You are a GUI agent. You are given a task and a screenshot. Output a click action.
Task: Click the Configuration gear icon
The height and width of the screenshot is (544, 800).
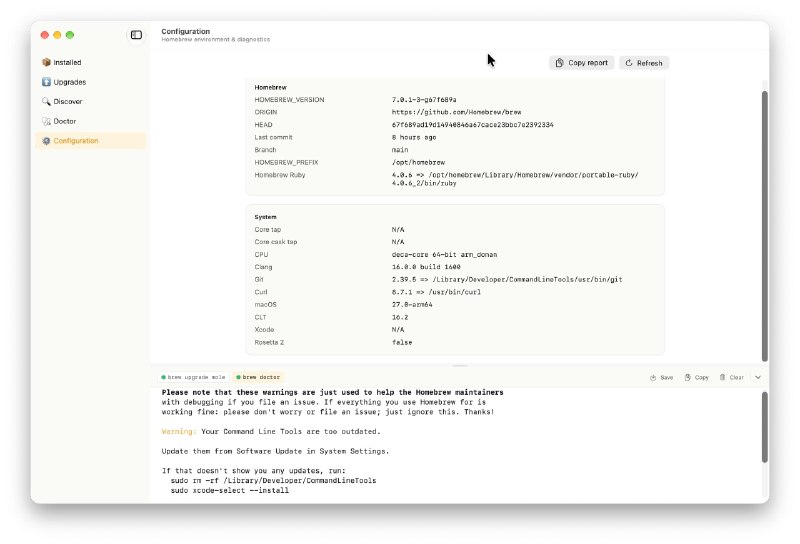click(x=46, y=140)
